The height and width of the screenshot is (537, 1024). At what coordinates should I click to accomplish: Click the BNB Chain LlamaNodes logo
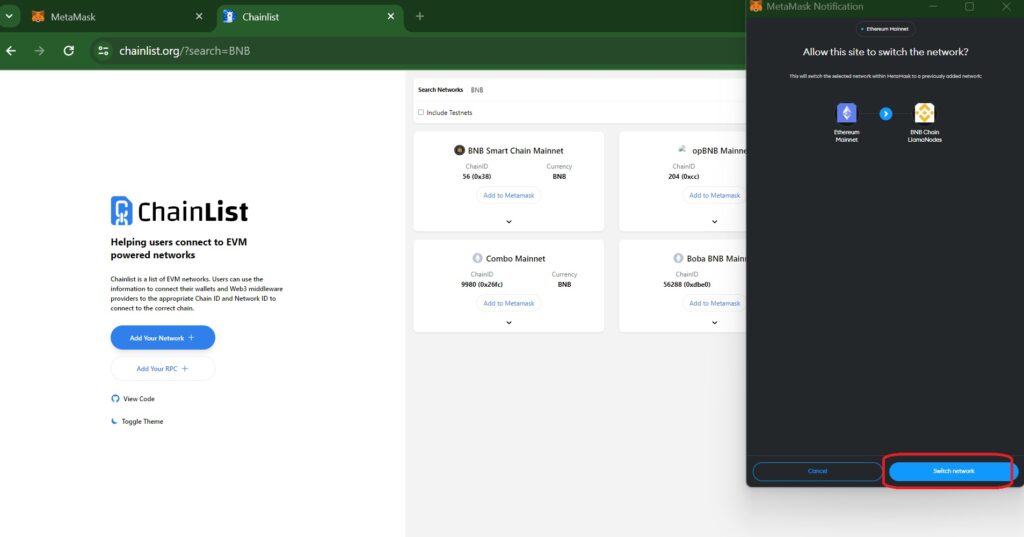pyautogui.click(x=924, y=113)
